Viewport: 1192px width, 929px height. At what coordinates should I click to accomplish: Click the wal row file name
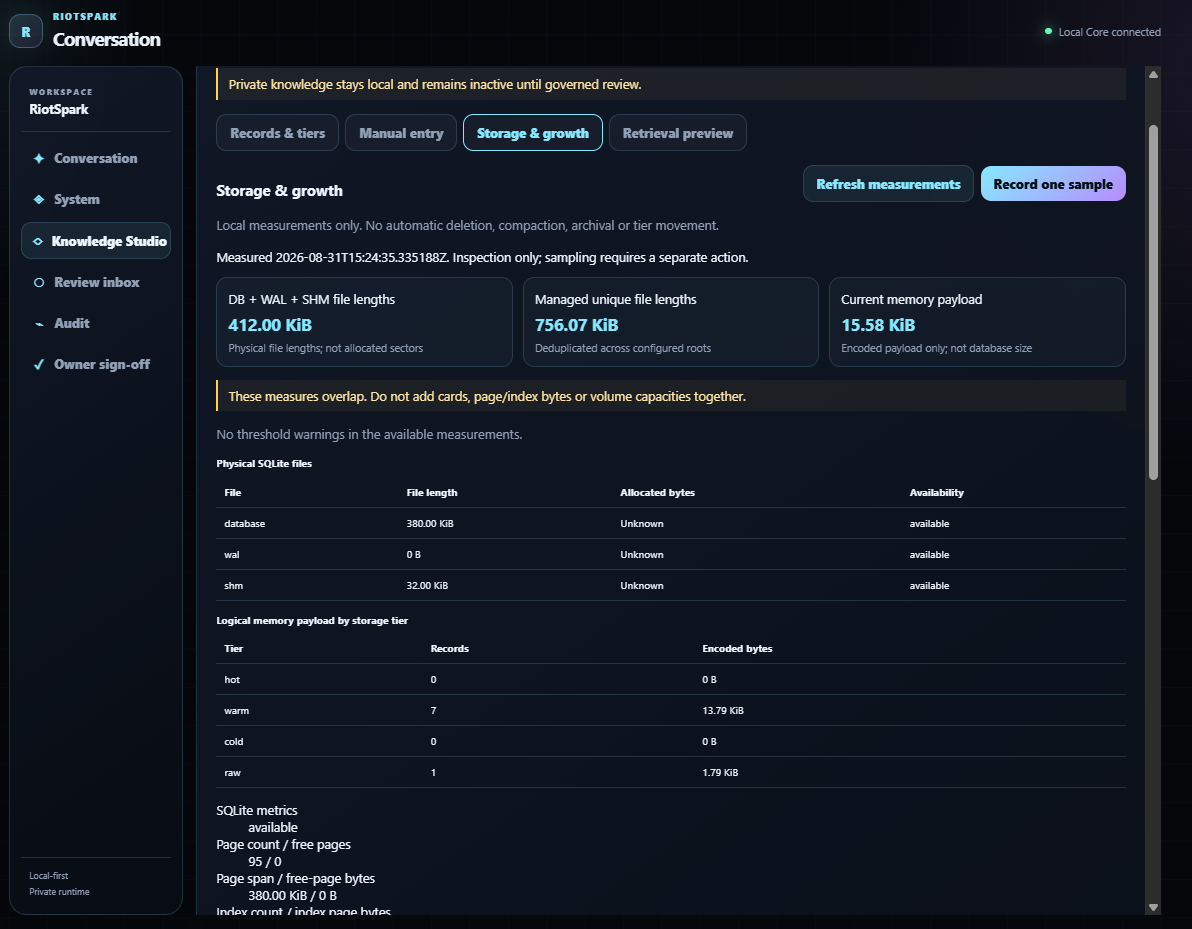232,555
